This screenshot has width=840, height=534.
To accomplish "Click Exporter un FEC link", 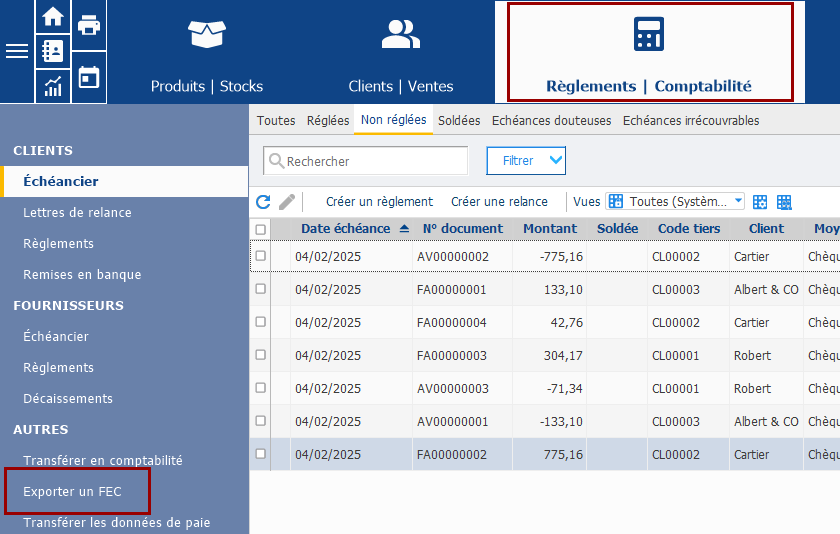I will tap(72, 492).
